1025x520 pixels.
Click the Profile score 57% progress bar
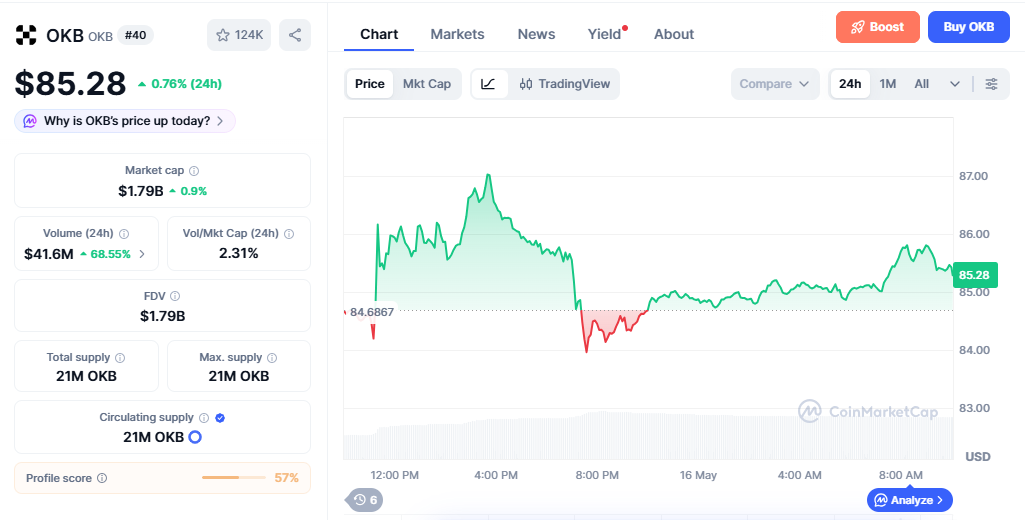pyautogui.click(x=233, y=478)
